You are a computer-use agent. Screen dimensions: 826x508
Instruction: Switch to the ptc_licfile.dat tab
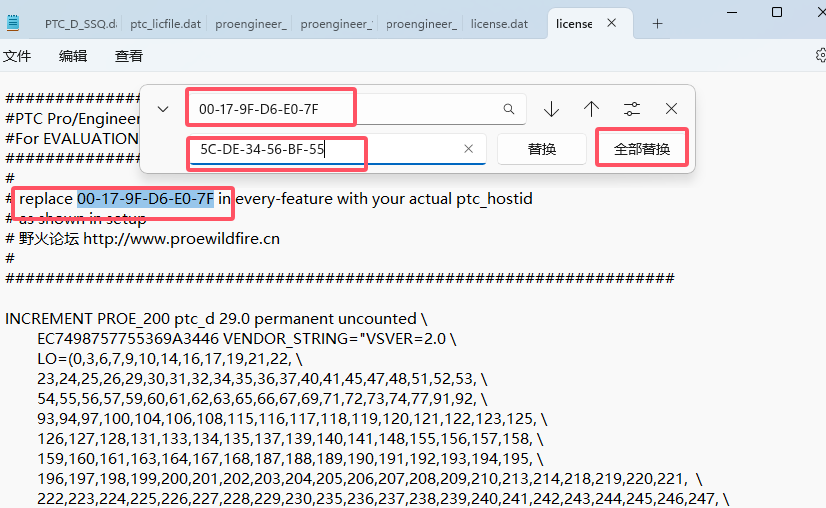pyautogui.click(x=165, y=24)
